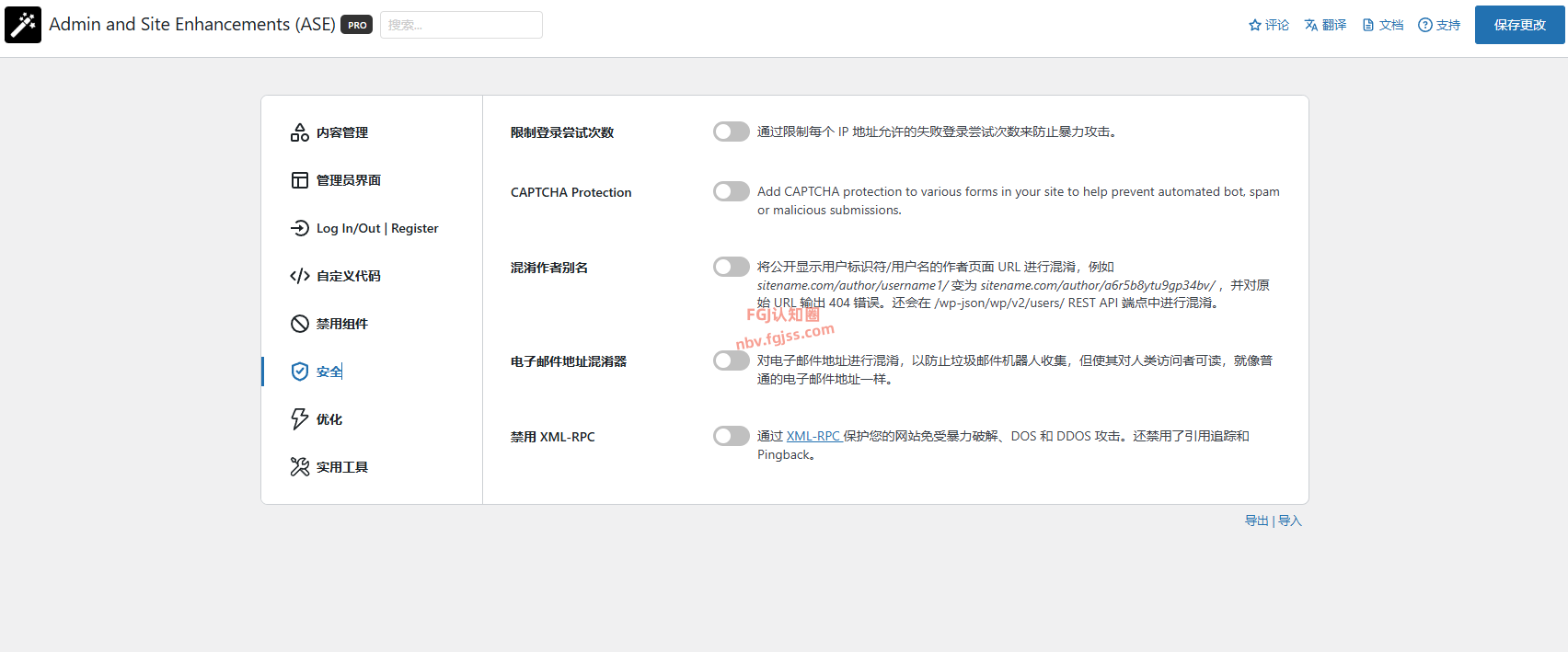This screenshot has height=652, width=1568.
Task: Switch on 禁用 XML-RPC
Action: 732,436
